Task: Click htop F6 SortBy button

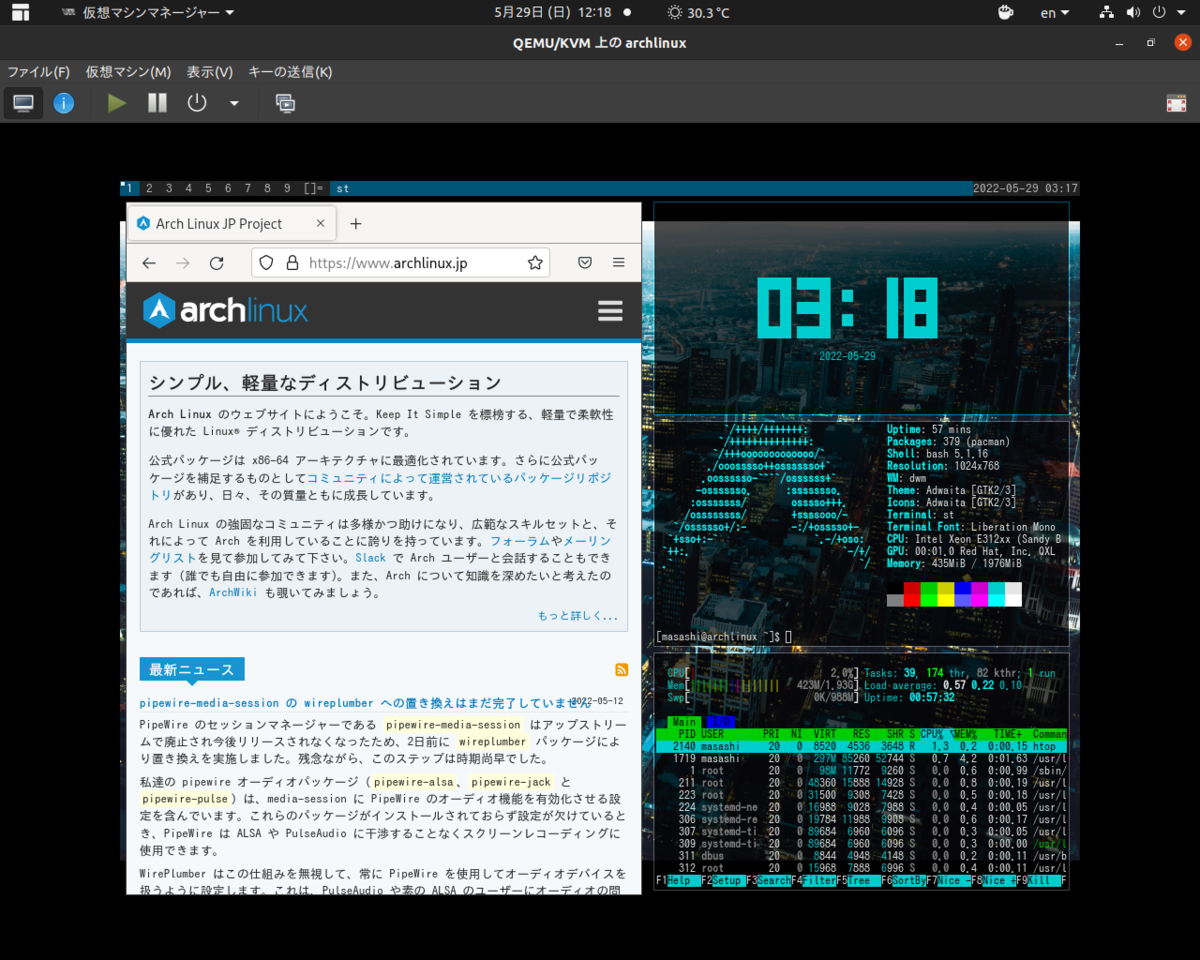Action: click(902, 881)
